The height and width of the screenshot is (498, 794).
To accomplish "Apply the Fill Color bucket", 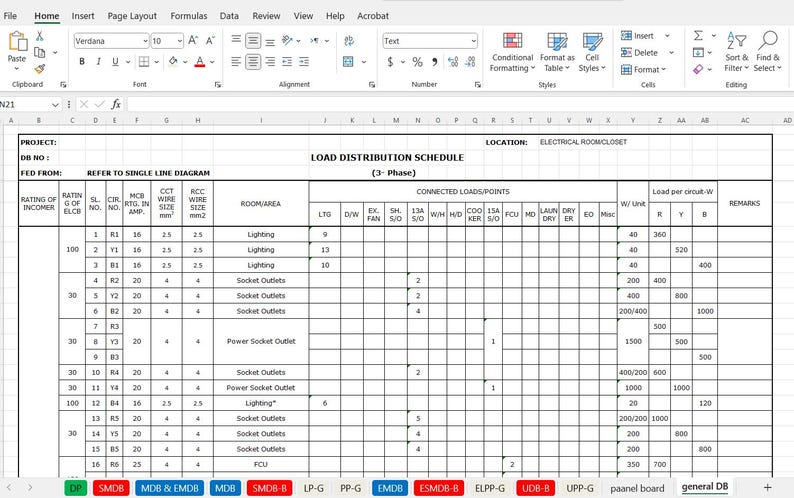I will [173, 62].
